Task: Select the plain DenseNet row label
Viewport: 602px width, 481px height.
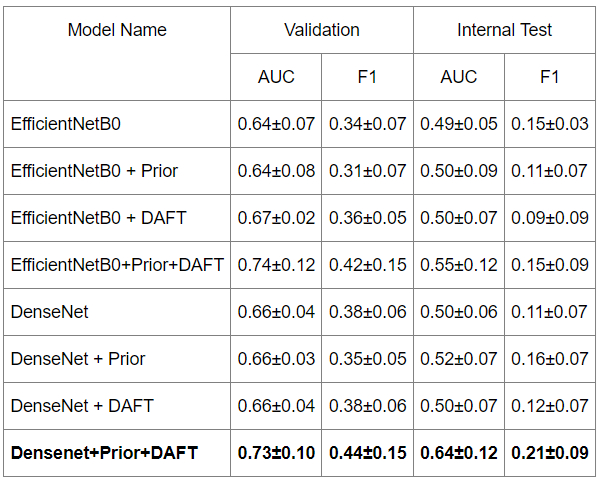Action: (x=49, y=312)
